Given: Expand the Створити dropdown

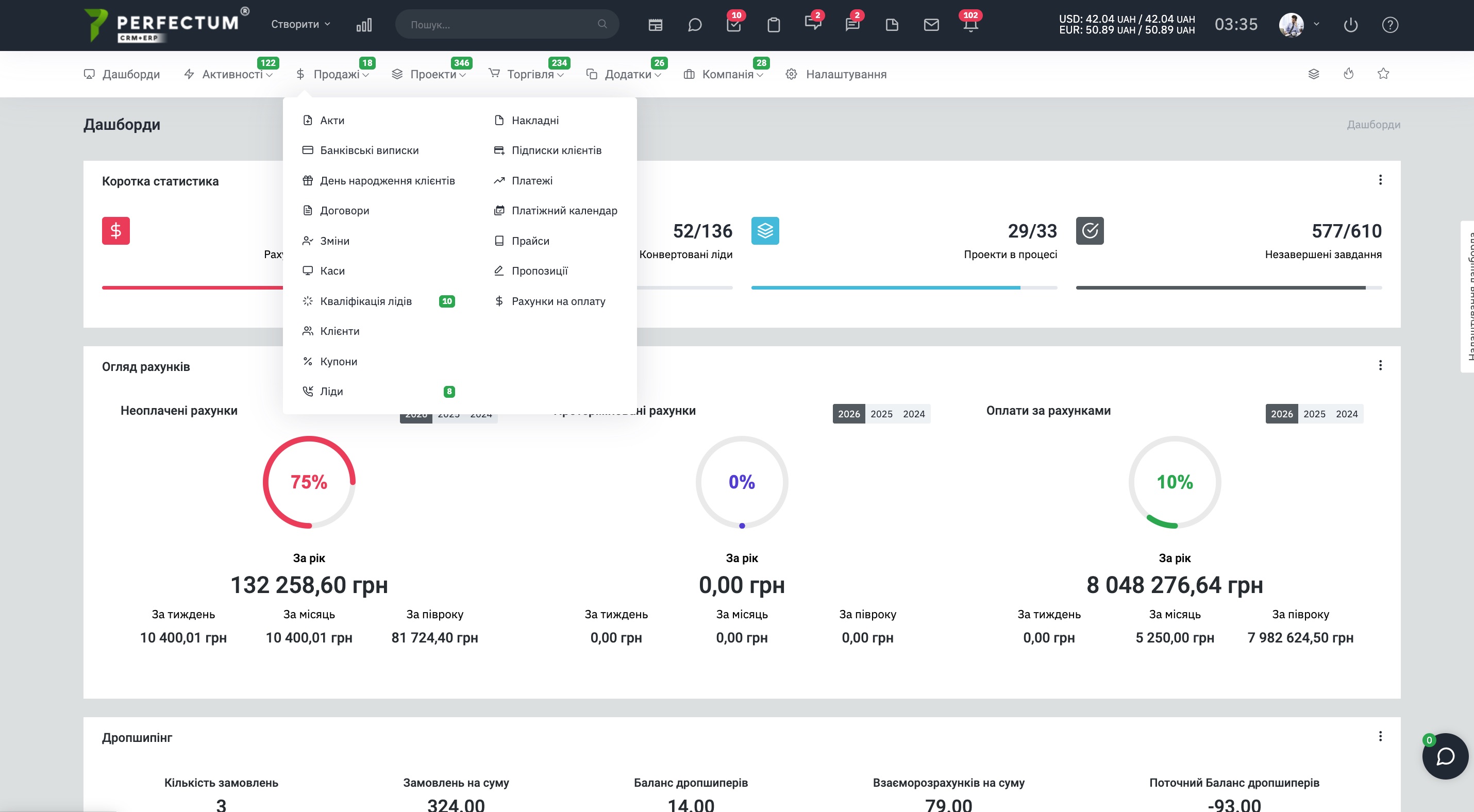Looking at the screenshot, I should pyautogui.click(x=301, y=24).
